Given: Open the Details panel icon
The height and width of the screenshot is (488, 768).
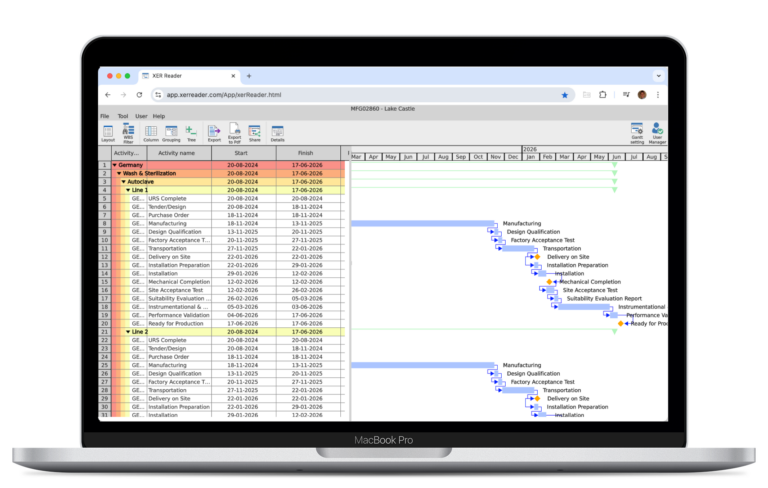Looking at the screenshot, I should tap(278, 132).
